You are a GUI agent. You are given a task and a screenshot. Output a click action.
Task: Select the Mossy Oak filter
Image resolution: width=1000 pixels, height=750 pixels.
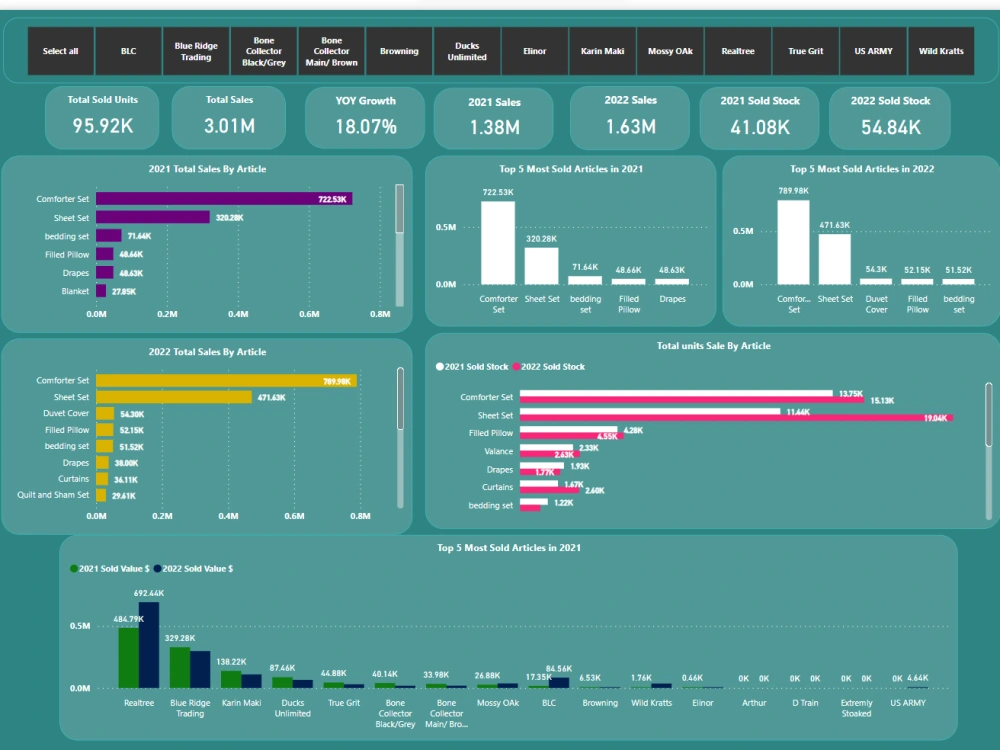click(x=670, y=51)
